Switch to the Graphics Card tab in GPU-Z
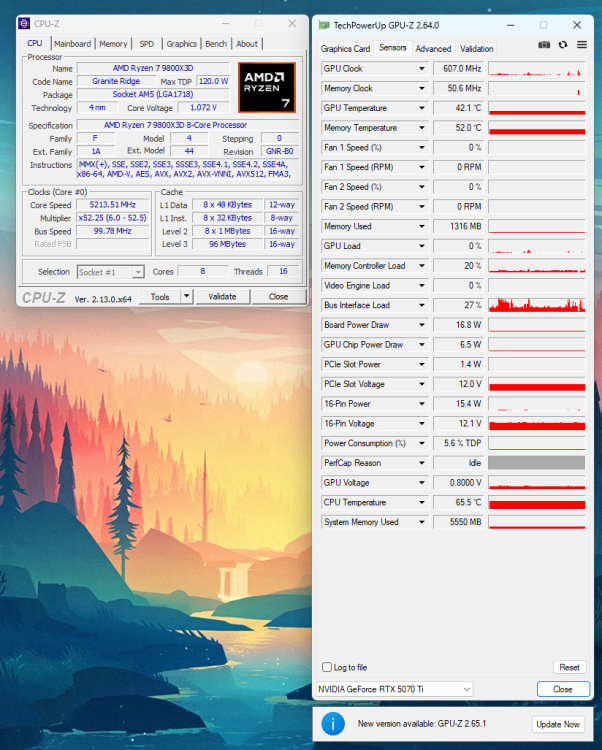The image size is (602, 750). point(345,49)
